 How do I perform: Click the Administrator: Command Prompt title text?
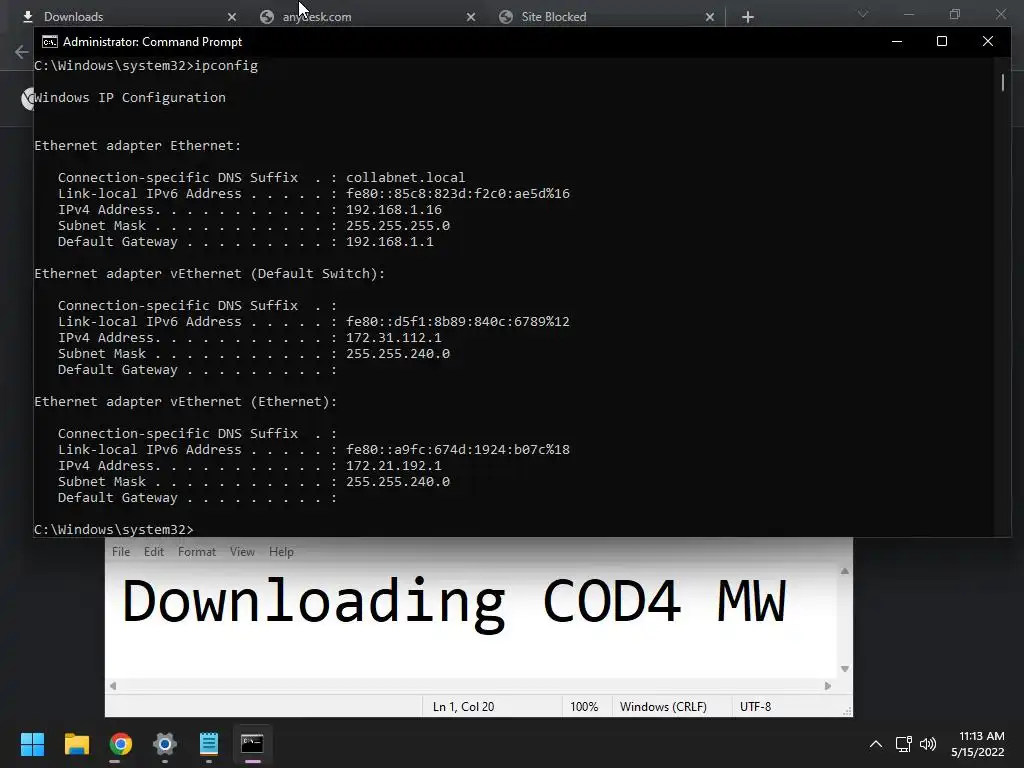coord(152,42)
